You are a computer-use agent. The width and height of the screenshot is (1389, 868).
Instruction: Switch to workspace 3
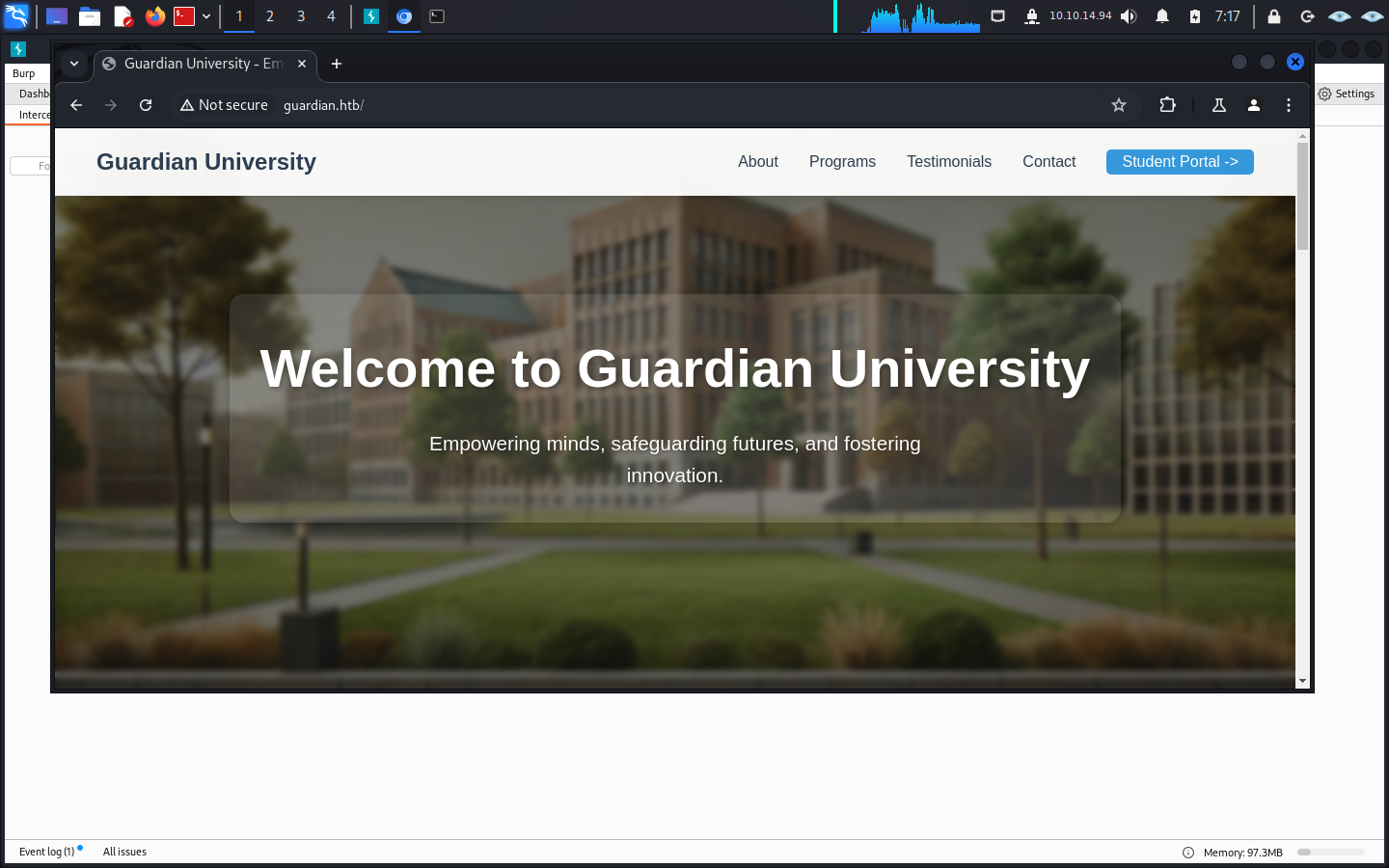tap(301, 16)
